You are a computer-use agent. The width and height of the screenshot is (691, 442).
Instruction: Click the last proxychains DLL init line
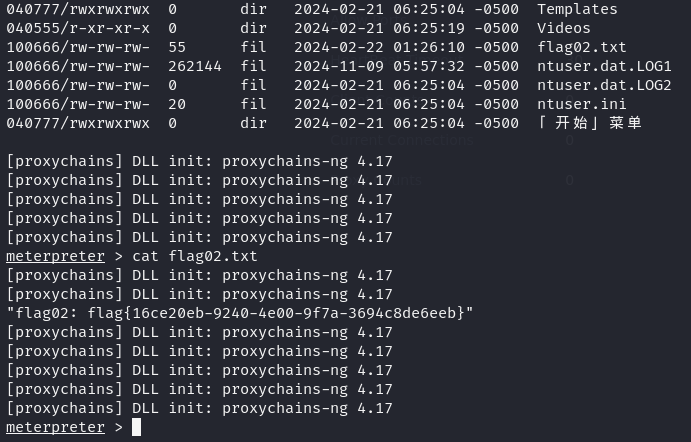pyautogui.click(x=199, y=408)
